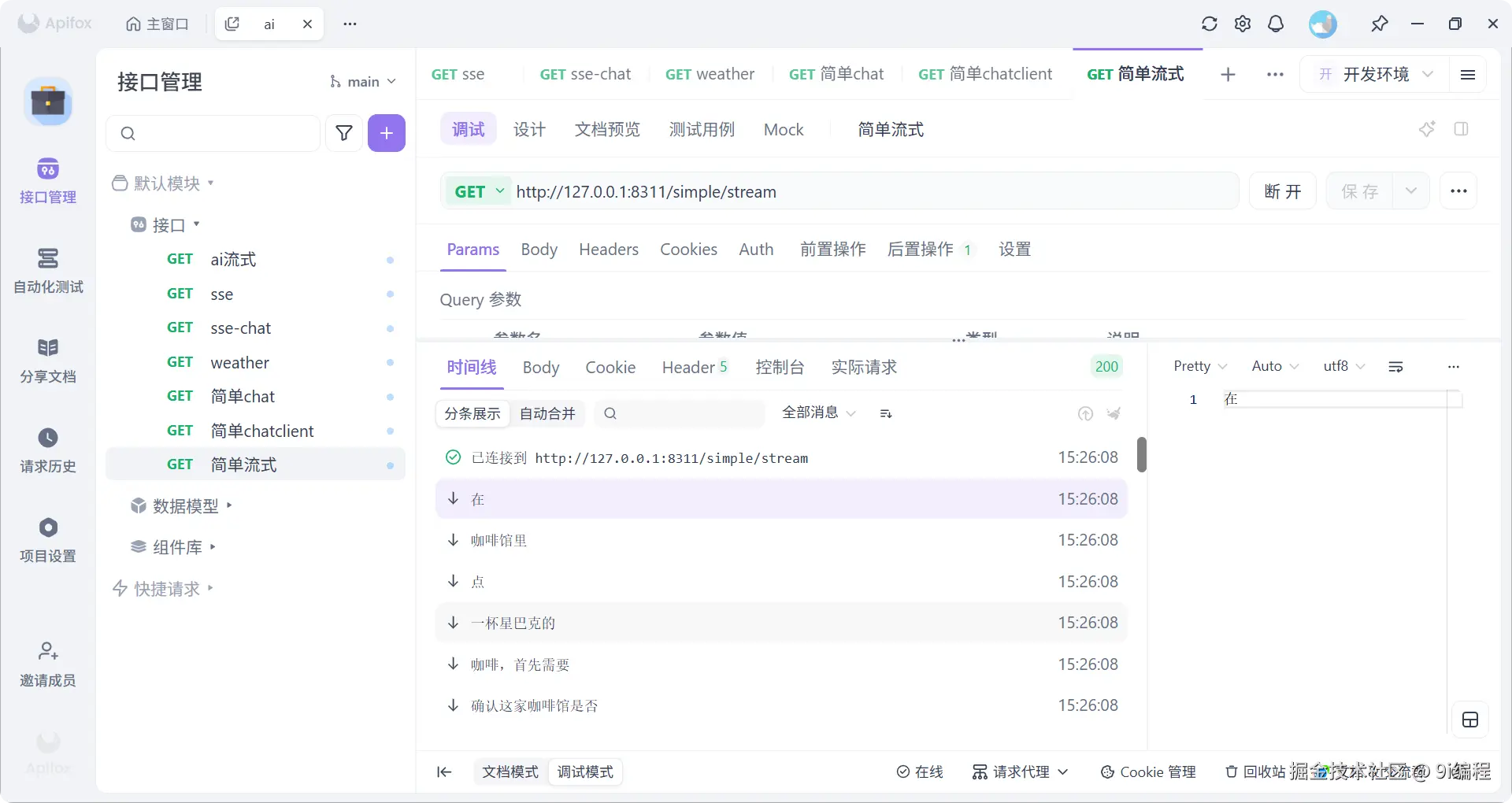Screen dimensions: 1512x803
Task: Open Cookie 管理 in status bar
Action: click(x=1148, y=772)
